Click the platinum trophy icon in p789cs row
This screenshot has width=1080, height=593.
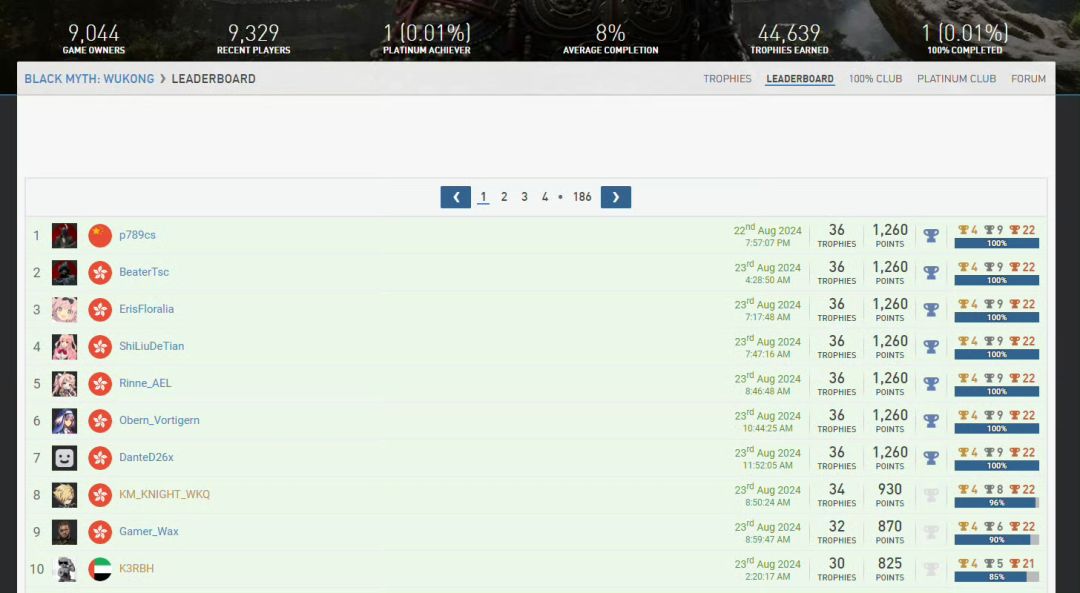[x=931, y=236]
